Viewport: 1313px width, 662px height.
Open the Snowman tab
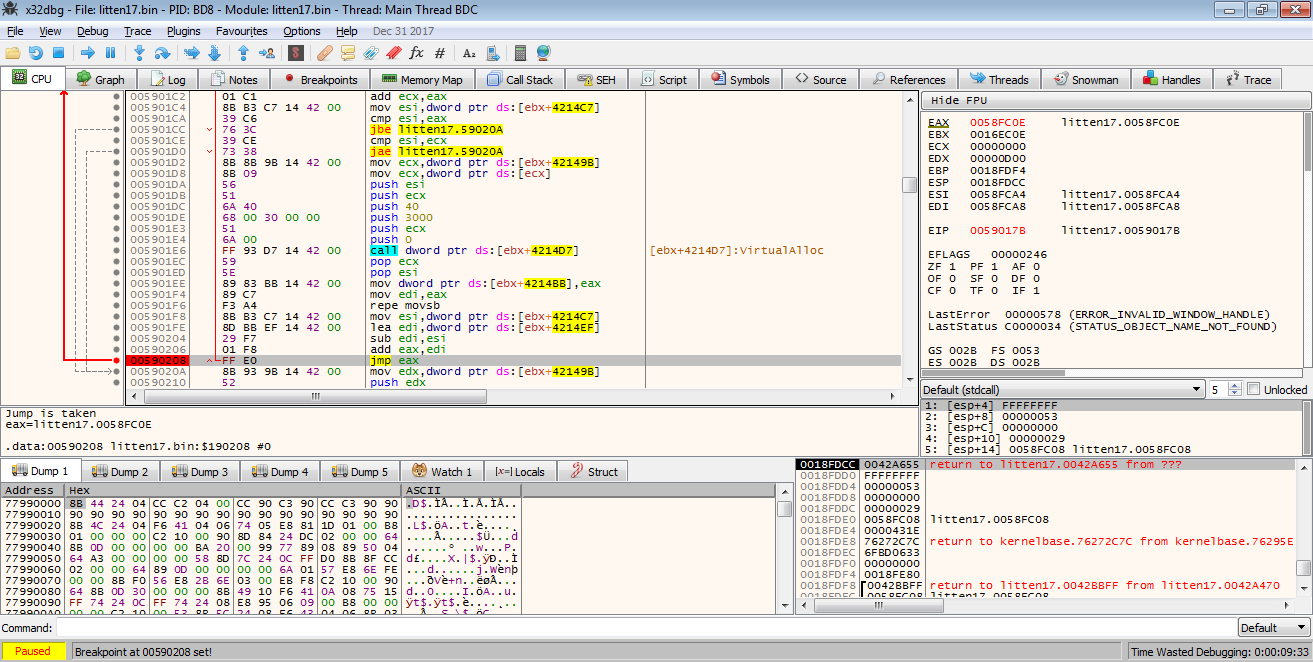1086,79
